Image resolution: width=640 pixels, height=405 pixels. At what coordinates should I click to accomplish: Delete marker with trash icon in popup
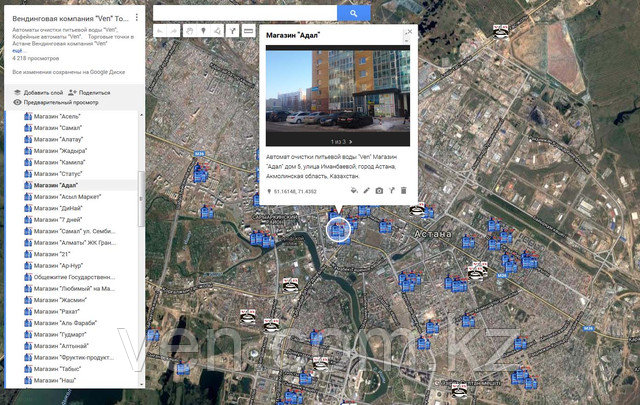tap(404, 191)
